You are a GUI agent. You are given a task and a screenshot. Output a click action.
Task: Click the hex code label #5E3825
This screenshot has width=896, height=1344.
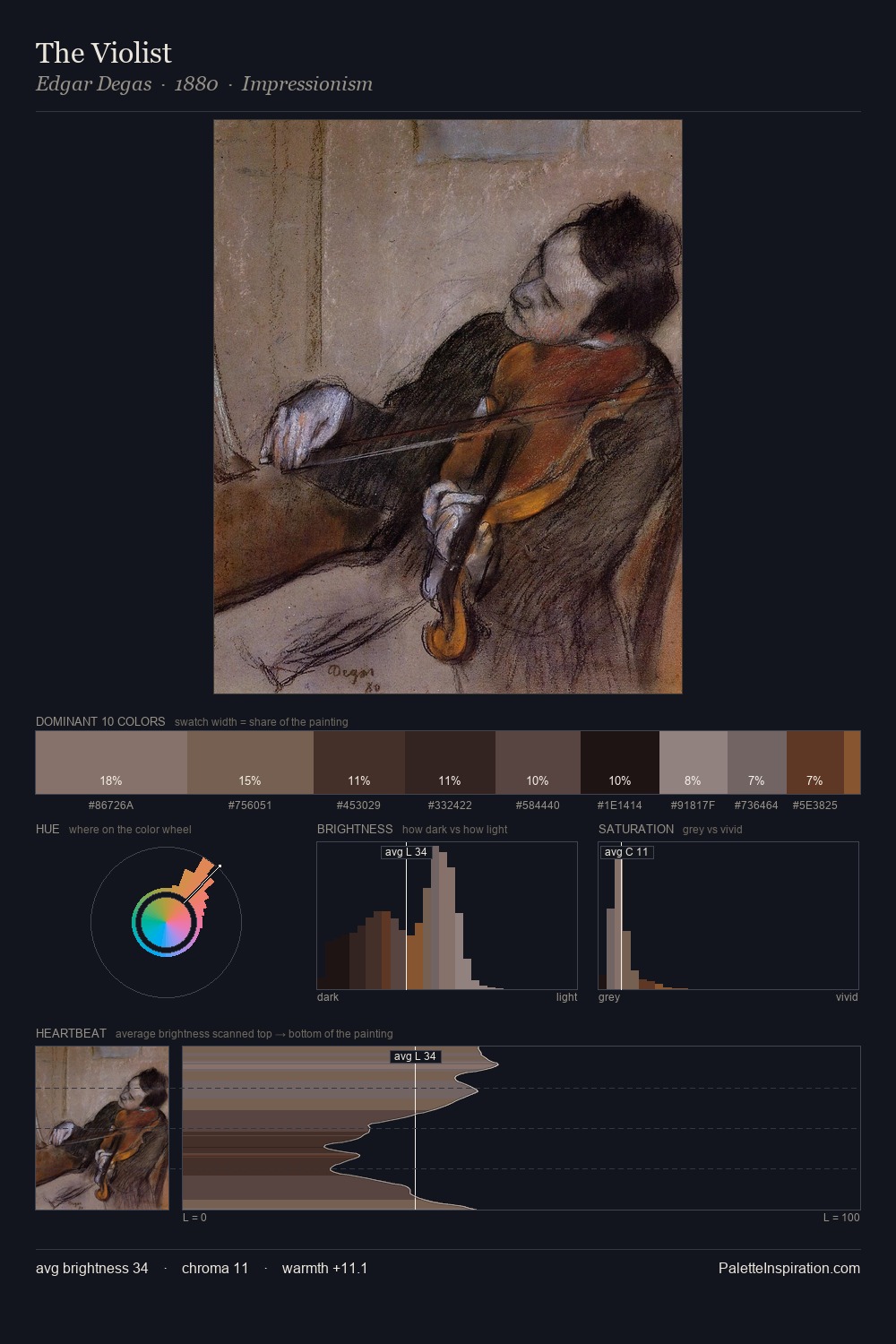coord(815,806)
